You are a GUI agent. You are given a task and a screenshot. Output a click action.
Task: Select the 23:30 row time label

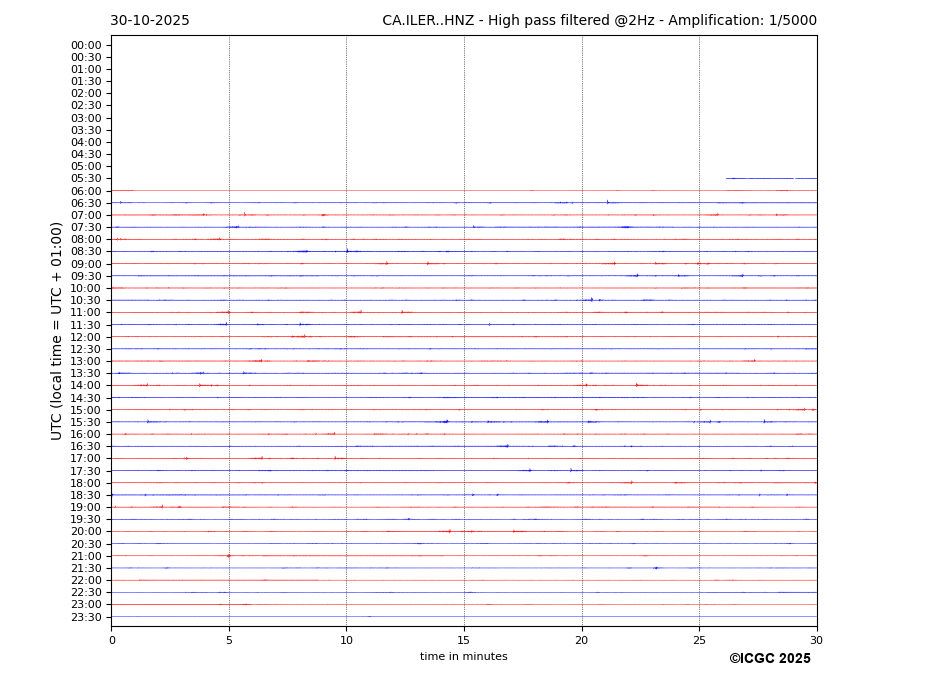coord(86,617)
